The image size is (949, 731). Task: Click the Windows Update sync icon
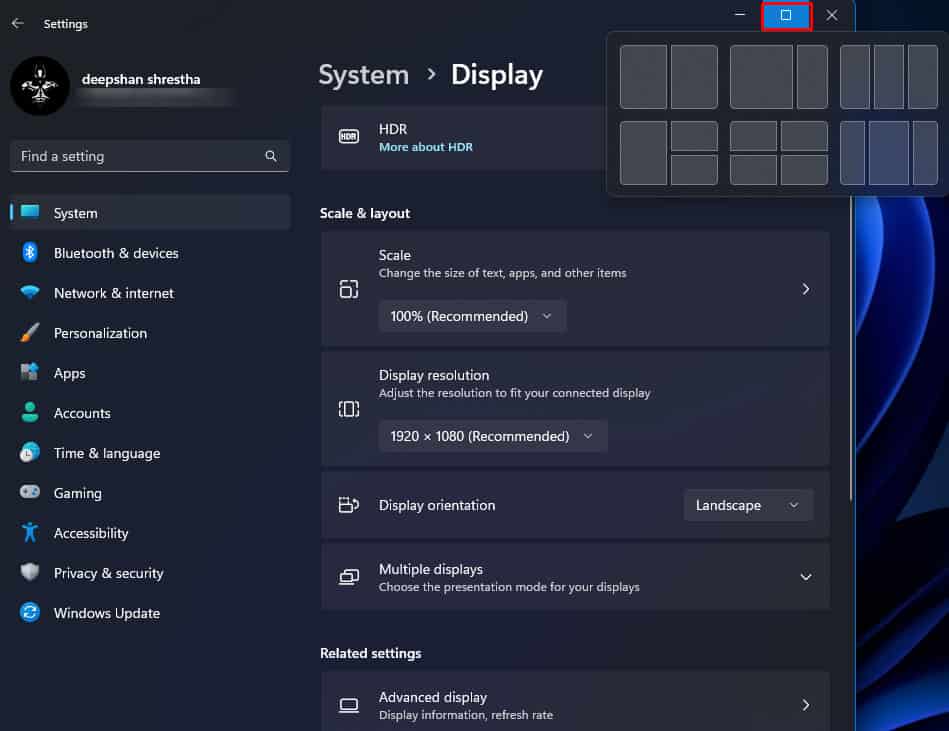click(x=30, y=612)
